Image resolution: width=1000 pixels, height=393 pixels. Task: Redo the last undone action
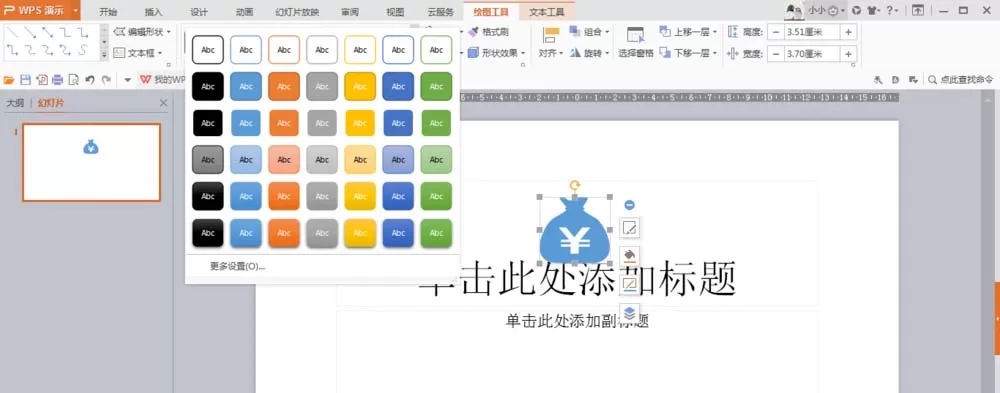click(106, 80)
